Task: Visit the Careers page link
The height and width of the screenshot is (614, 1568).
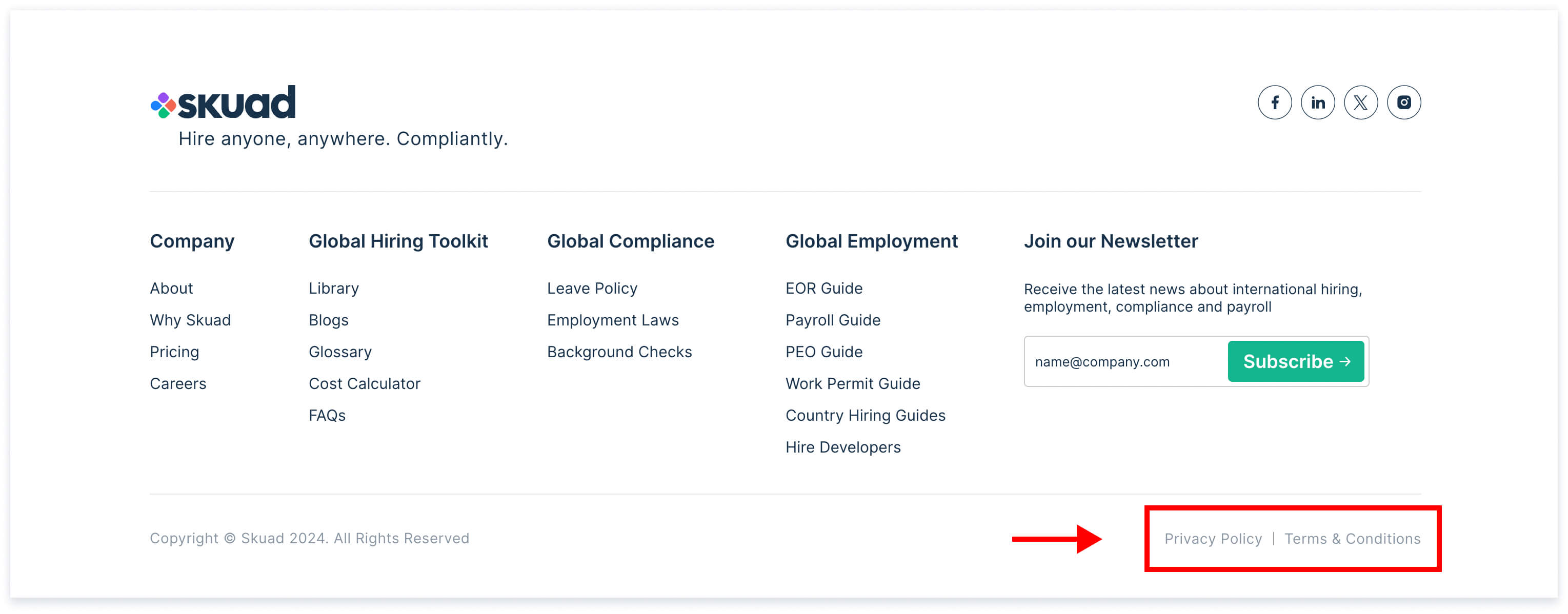Action: pyautogui.click(x=178, y=383)
